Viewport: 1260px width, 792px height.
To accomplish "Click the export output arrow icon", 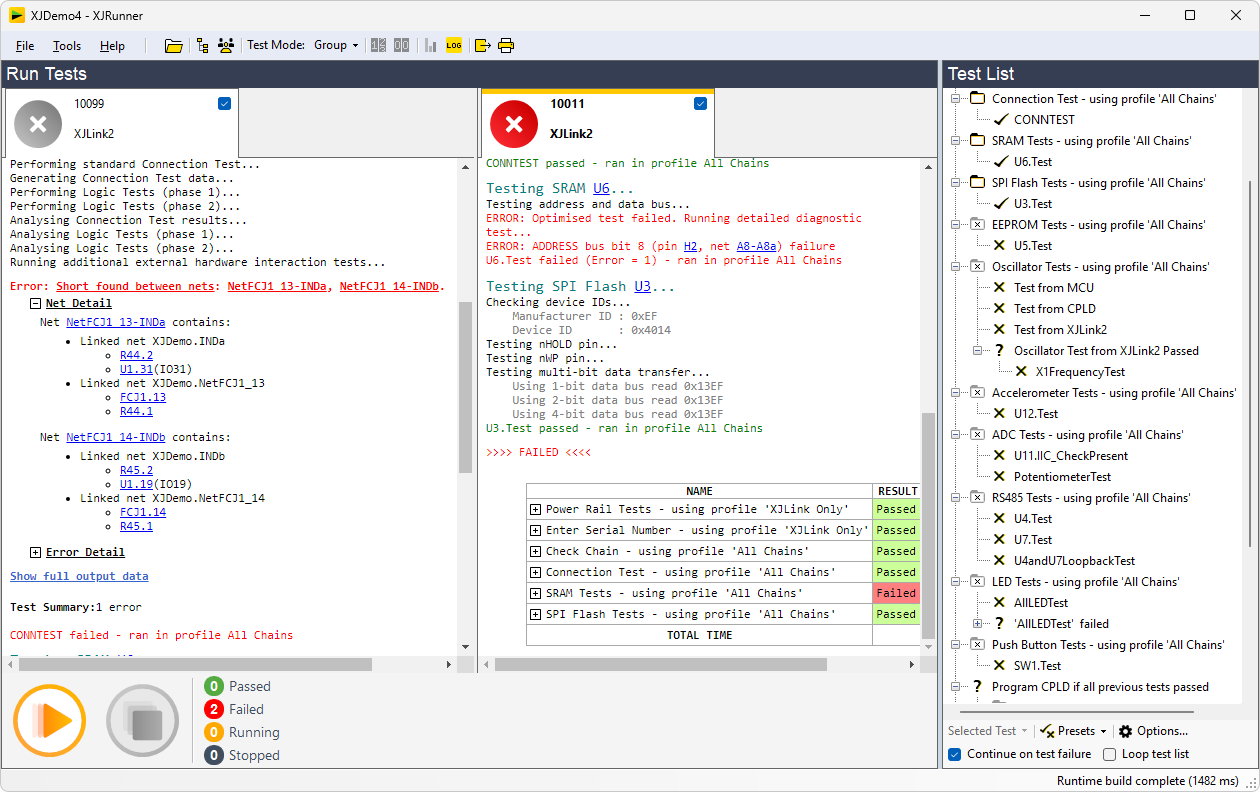I will pyautogui.click(x=483, y=45).
